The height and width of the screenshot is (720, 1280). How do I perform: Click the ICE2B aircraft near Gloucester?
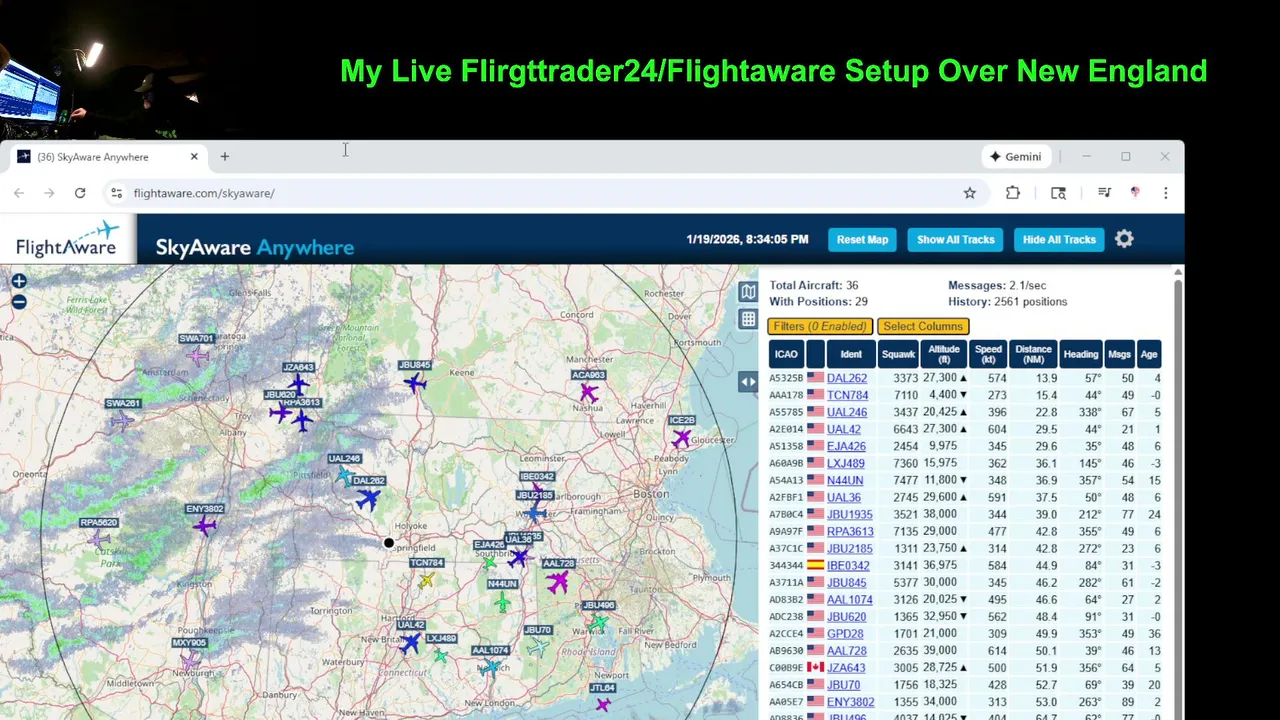pos(682,438)
